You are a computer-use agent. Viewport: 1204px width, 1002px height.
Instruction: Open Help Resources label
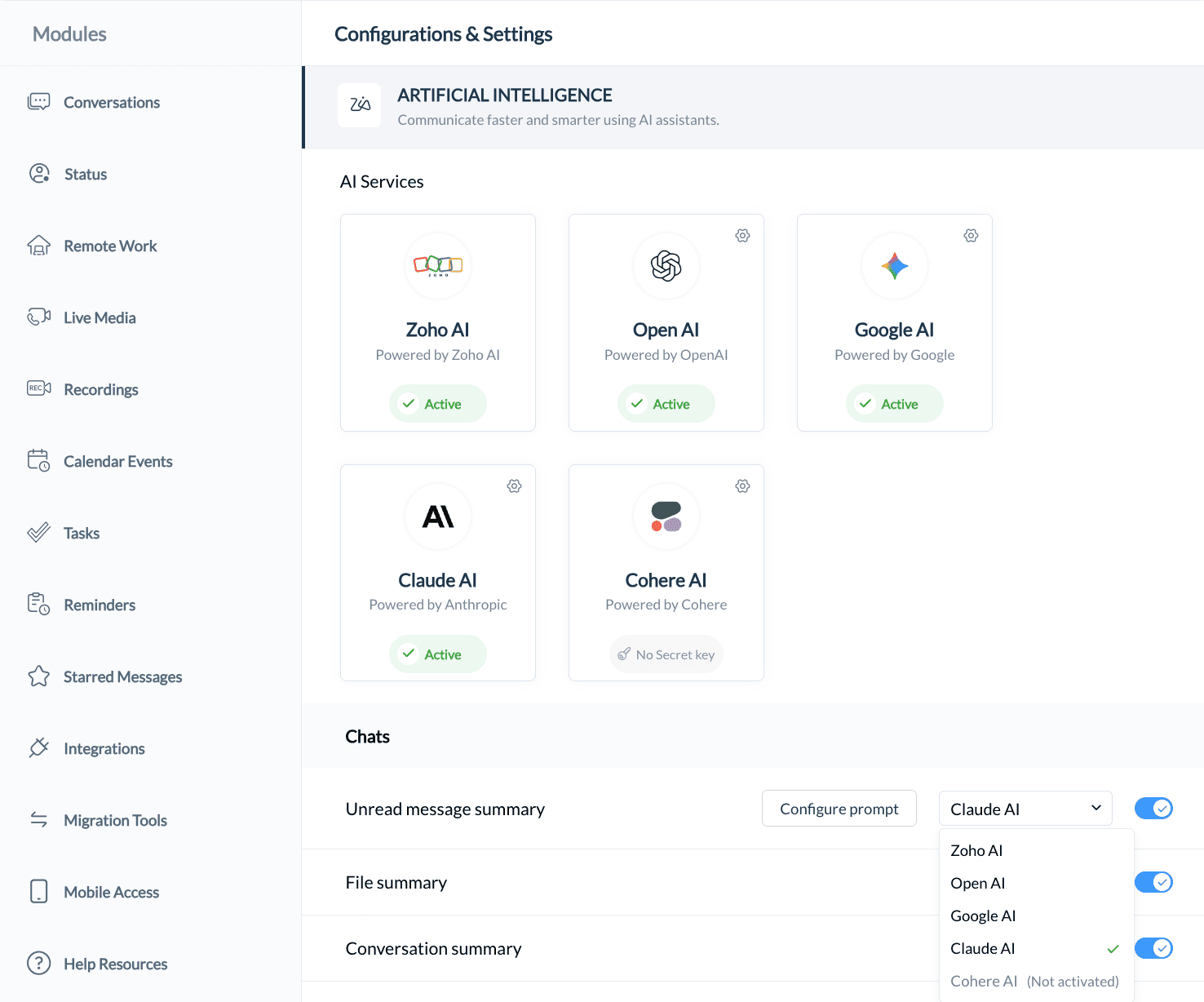click(x=116, y=964)
